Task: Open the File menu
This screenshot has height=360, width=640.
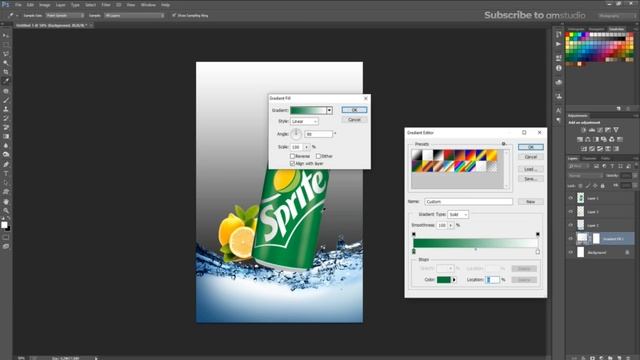Action: [x=18, y=5]
